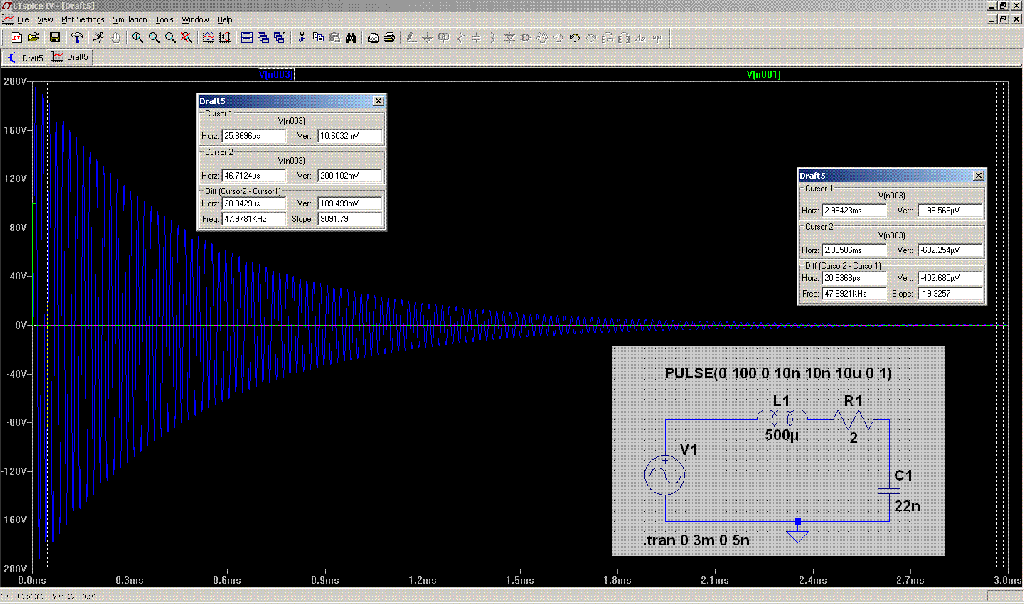Open the Plot Settings menu
The image size is (1024, 604).
click(x=83, y=20)
